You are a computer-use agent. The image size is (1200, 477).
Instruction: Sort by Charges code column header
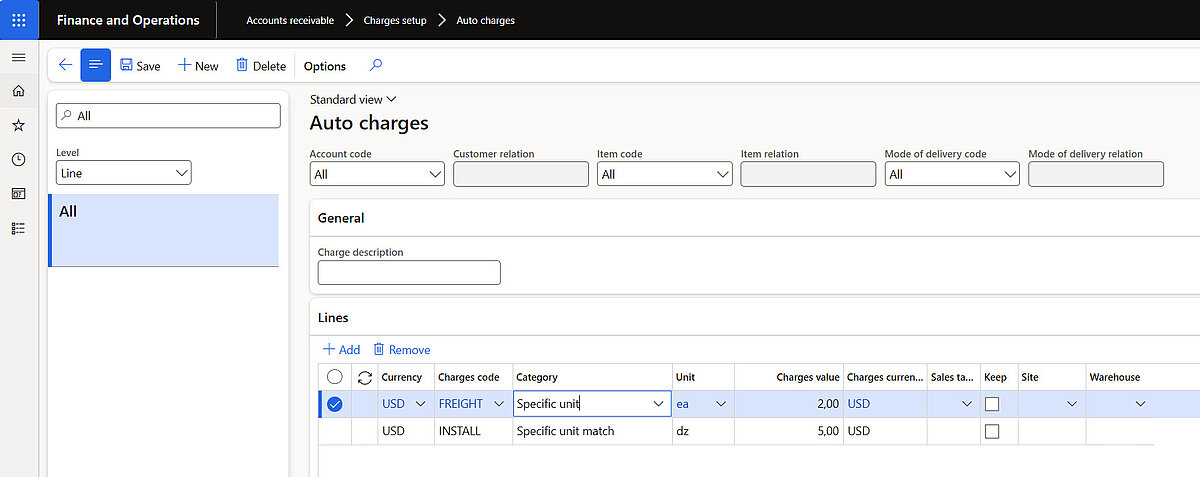pyautogui.click(x=468, y=377)
